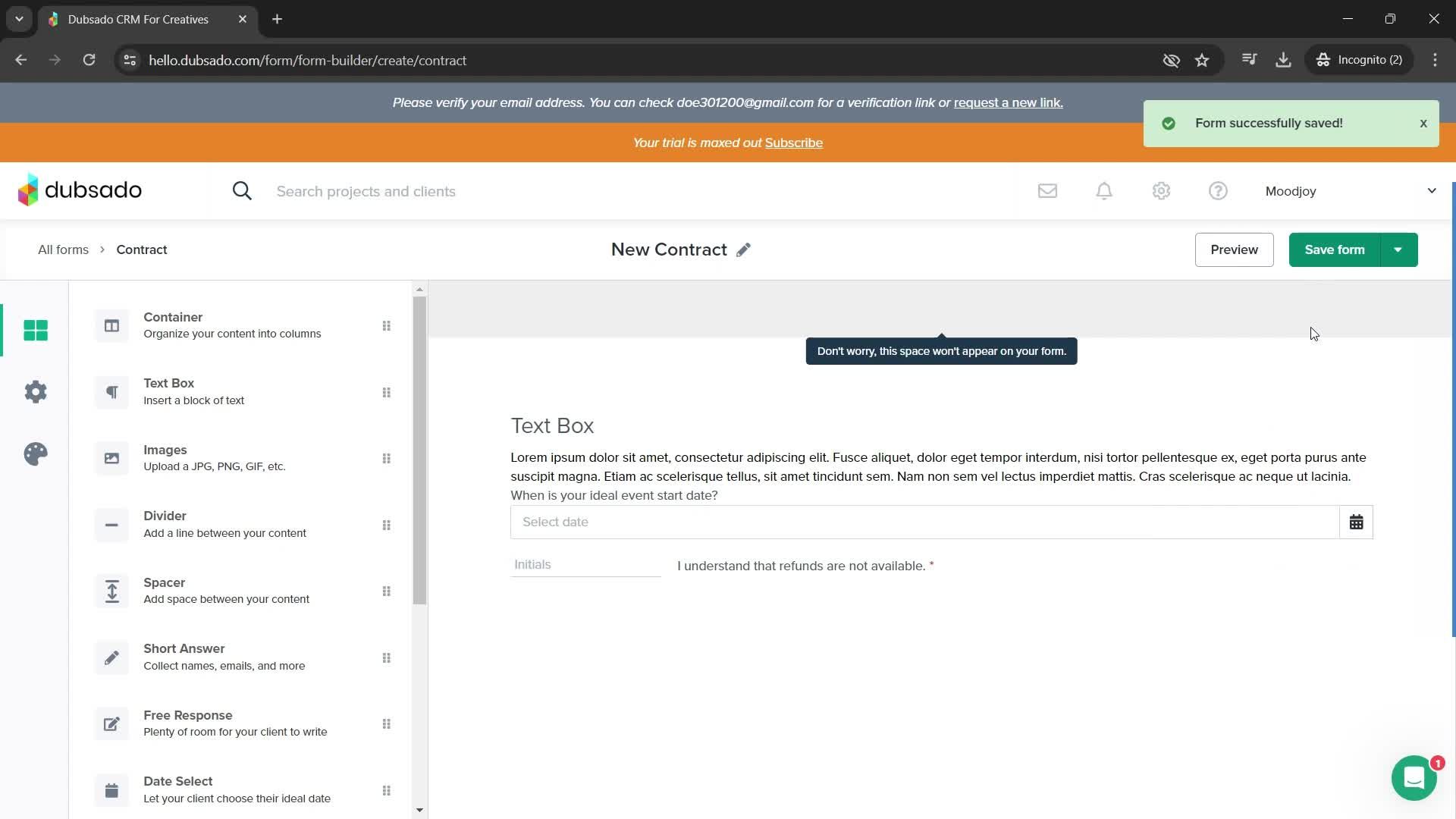Grab the Spacer drag handle
This screenshot has height=819, width=1456.
(386, 591)
